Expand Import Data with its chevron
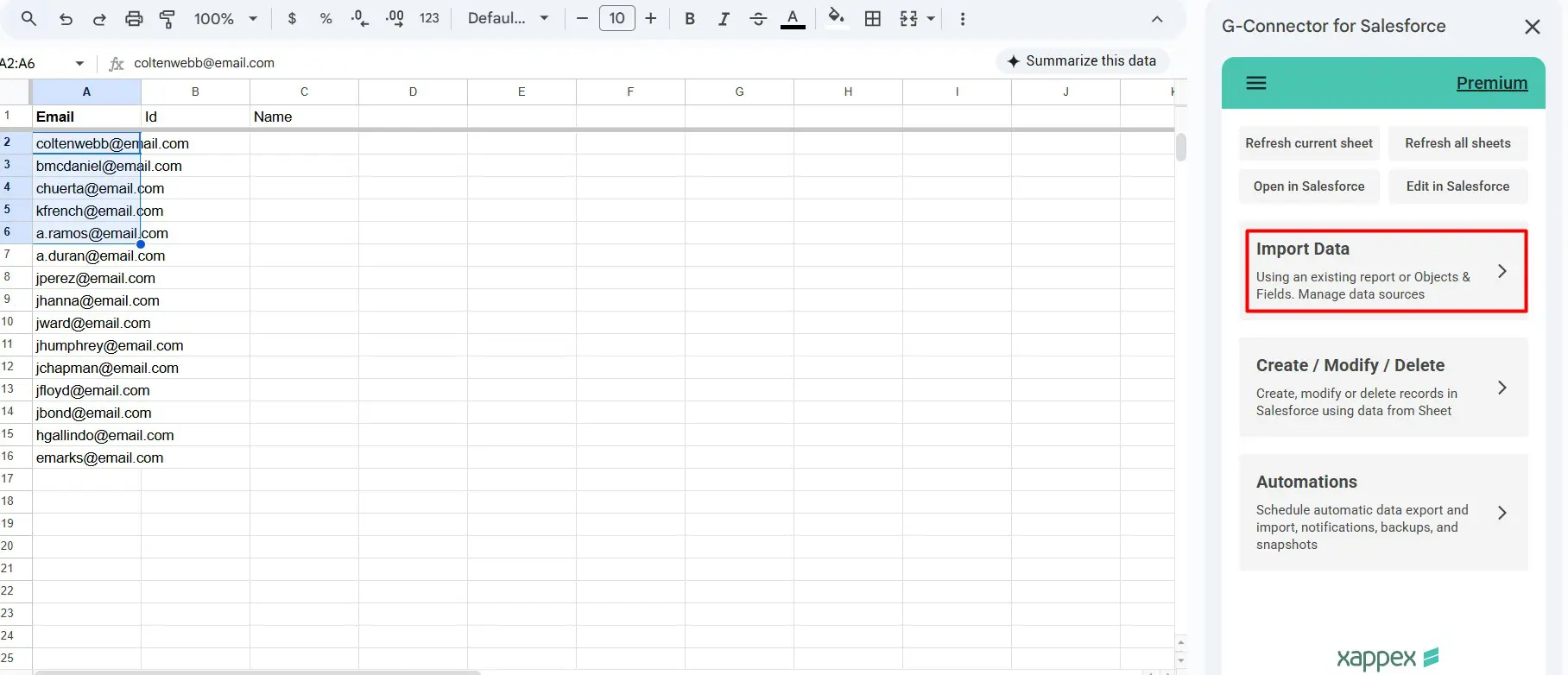 click(1502, 271)
